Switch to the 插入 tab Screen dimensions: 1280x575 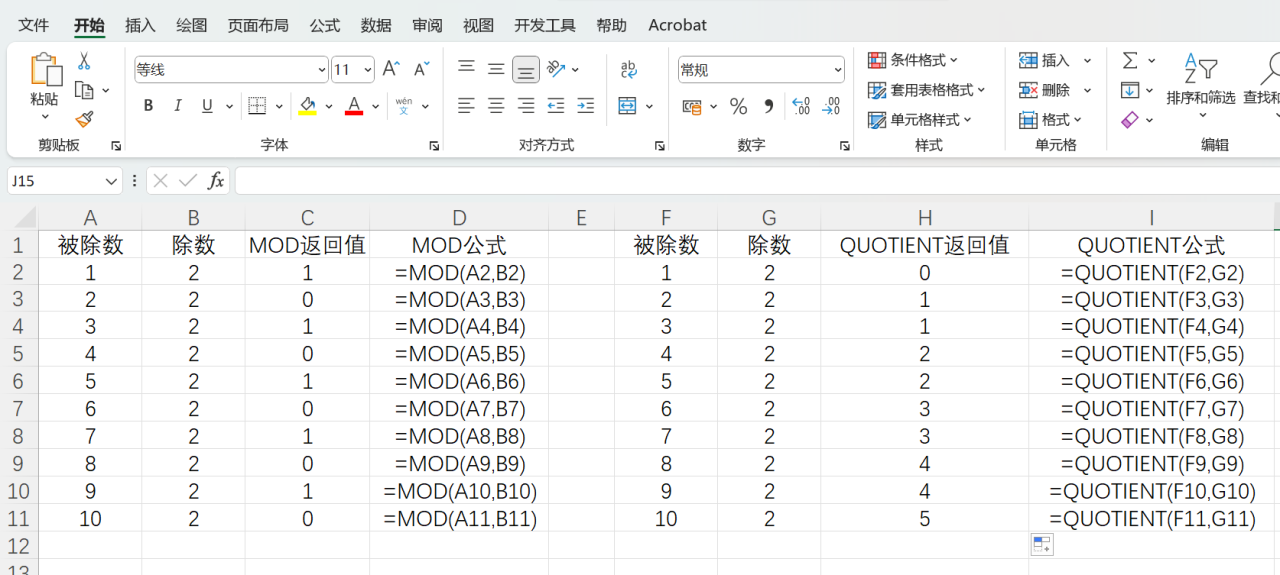(x=140, y=25)
